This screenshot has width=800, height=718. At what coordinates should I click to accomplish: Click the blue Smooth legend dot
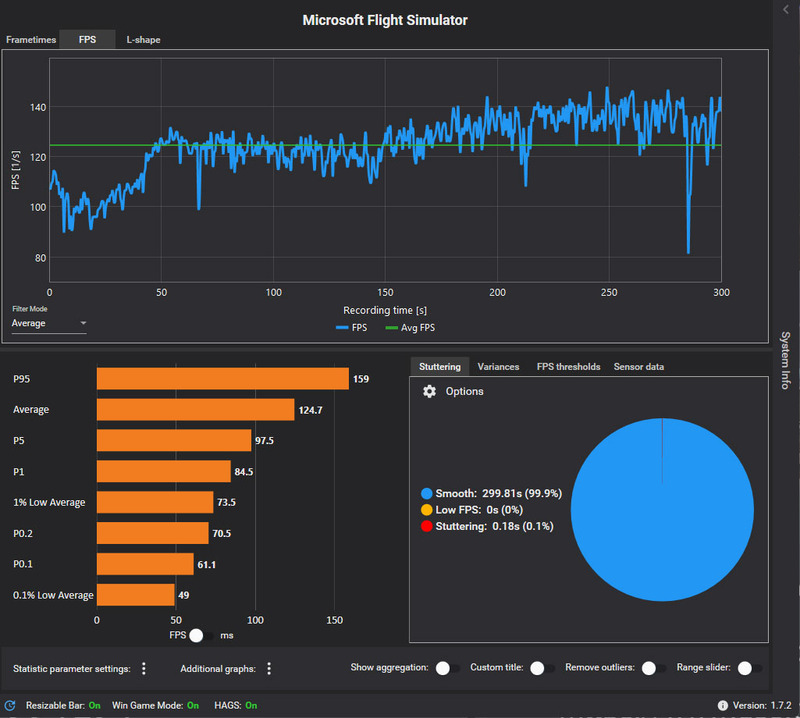click(x=427, y=493)
